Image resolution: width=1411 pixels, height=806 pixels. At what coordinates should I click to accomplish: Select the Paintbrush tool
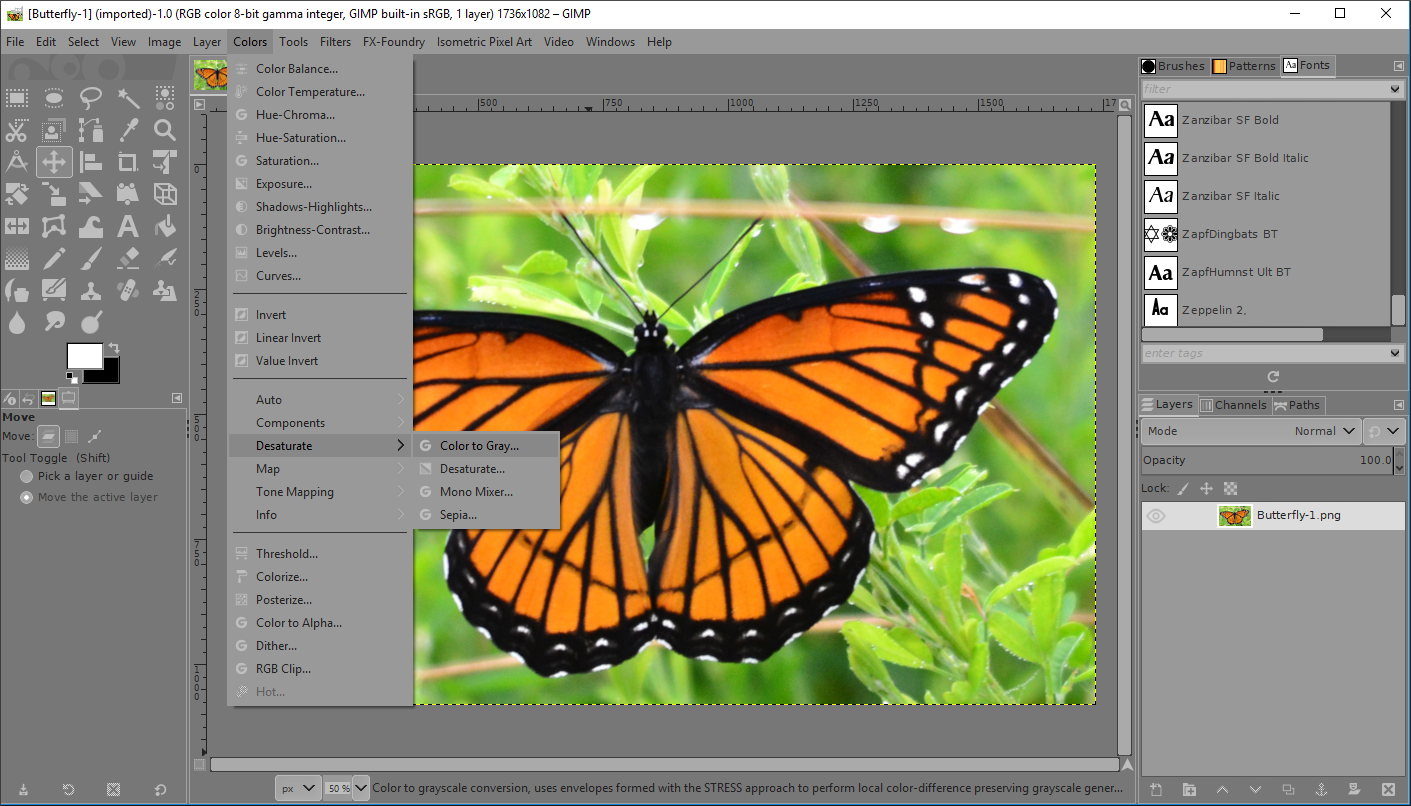(x=90, y=258)
